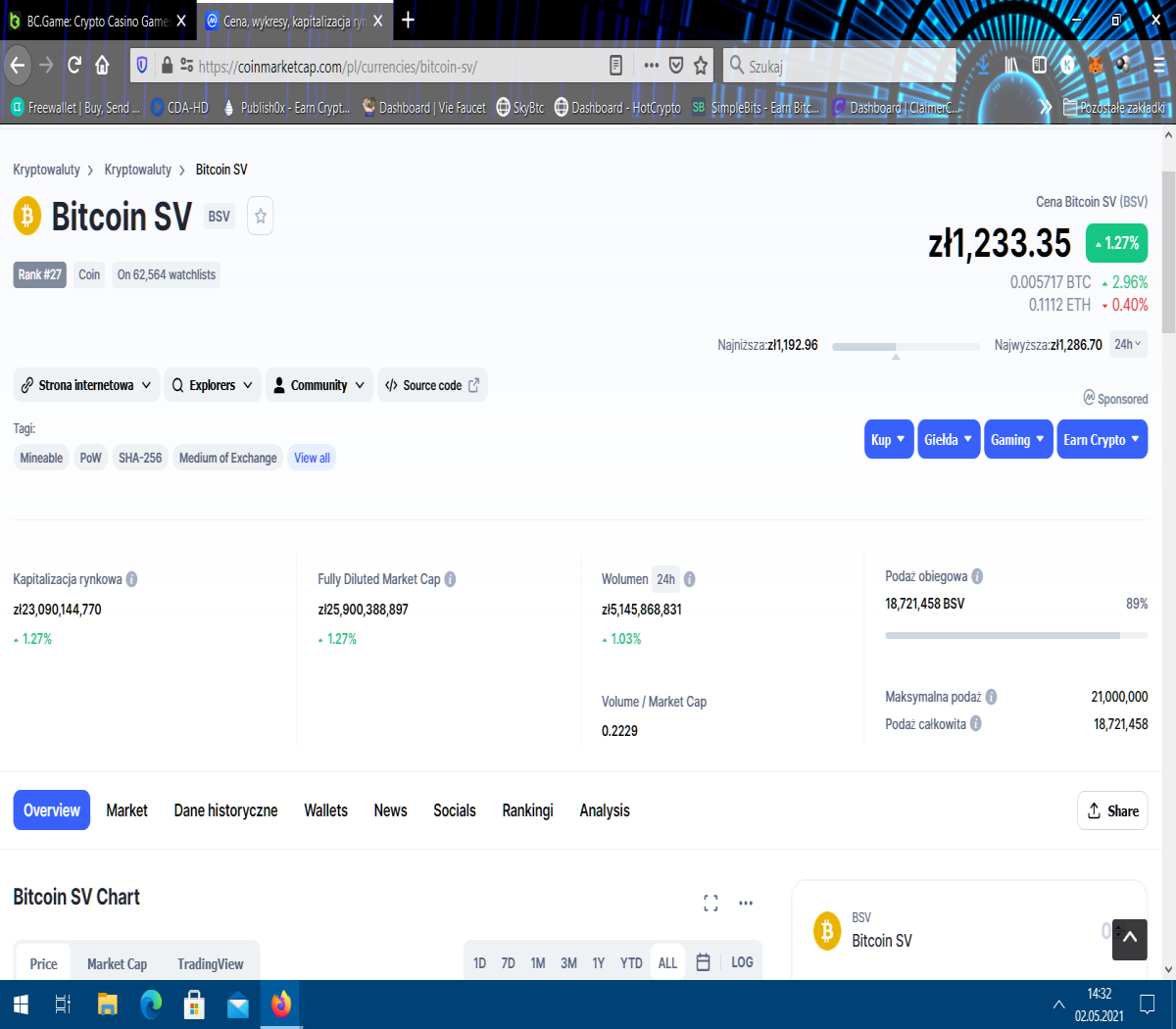Viewport: 1176px width, 1029px height.
Task: Open the Wallets tab
Action: tap(326, 810)
